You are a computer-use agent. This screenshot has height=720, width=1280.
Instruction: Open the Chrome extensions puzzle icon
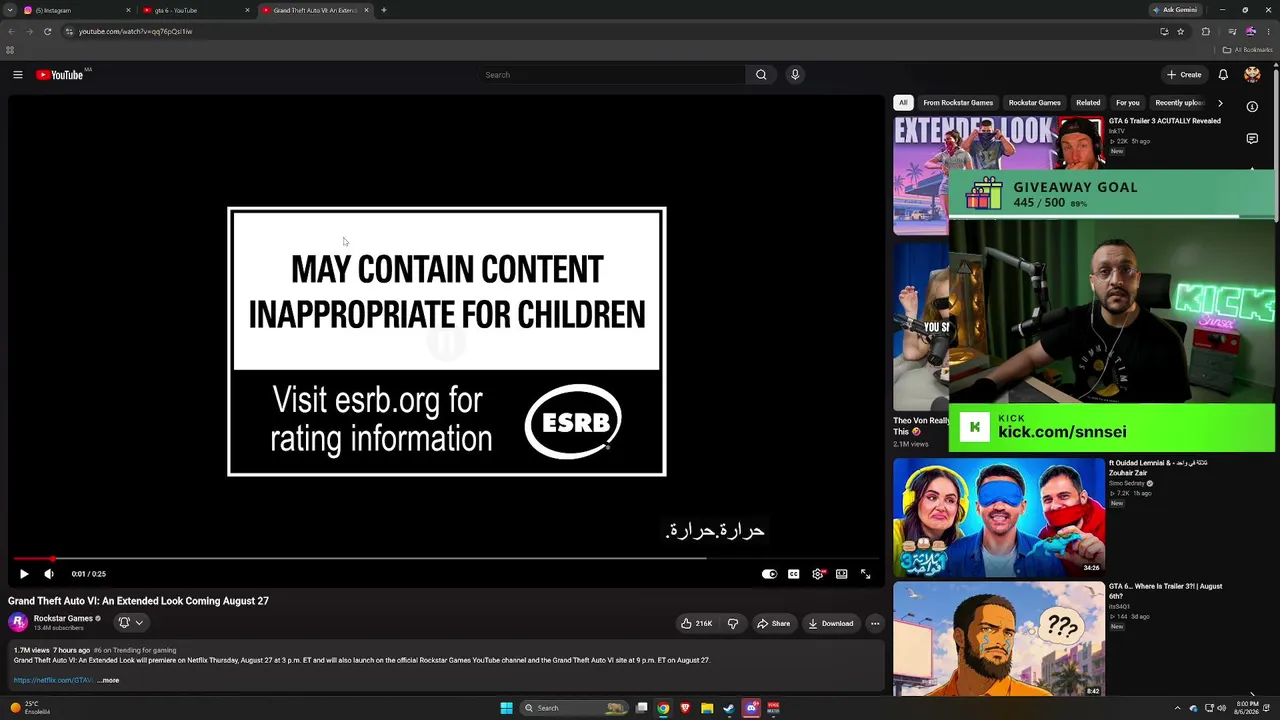pos(1206,31)
